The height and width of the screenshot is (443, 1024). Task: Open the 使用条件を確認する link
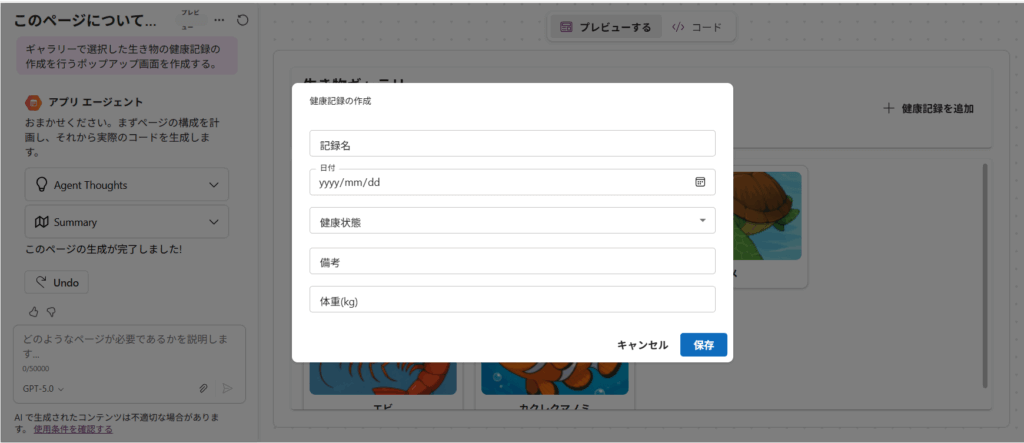(73, 429)
